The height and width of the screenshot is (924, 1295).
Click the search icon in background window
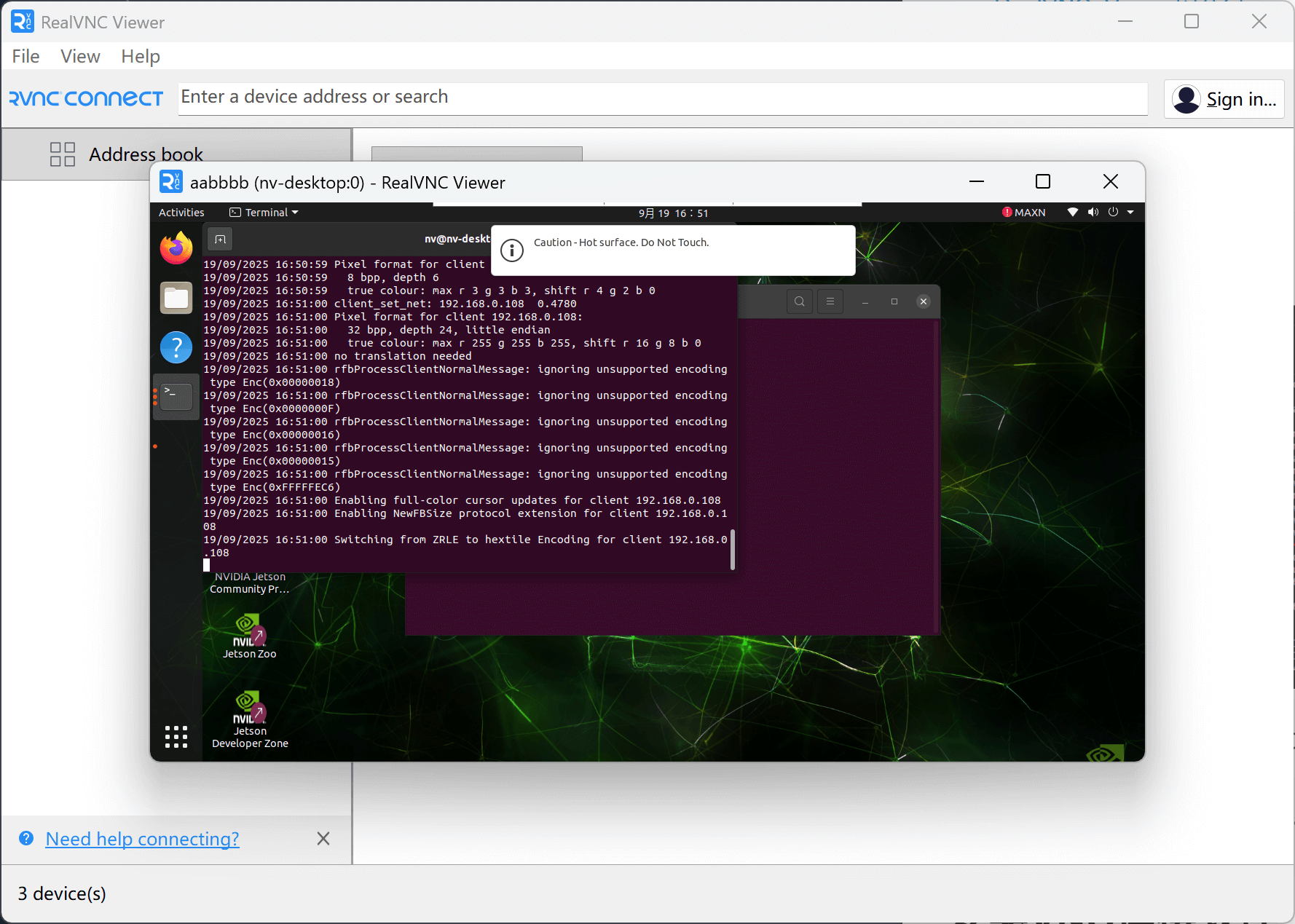coord(800,301)
